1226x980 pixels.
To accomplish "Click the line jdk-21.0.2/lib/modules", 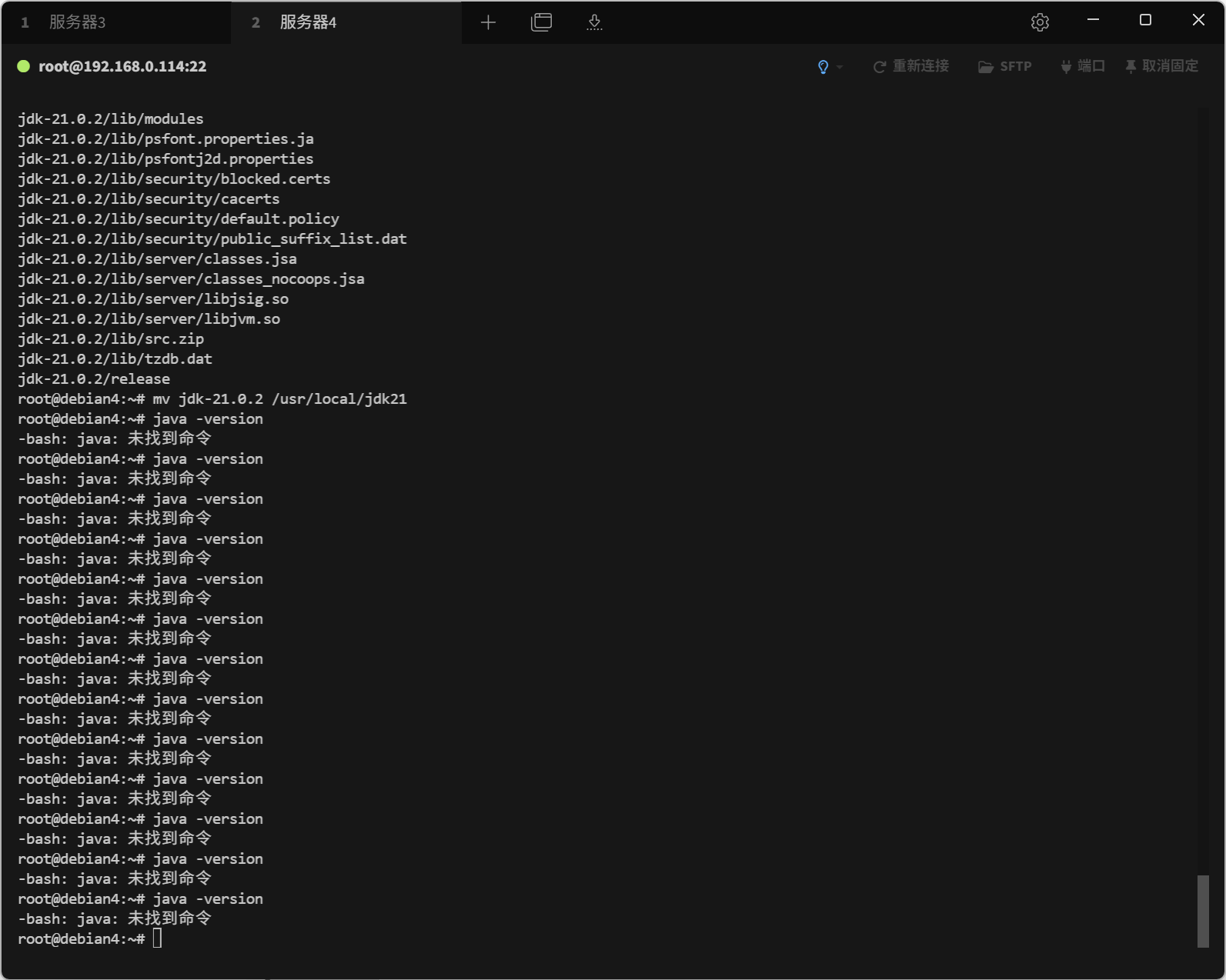I will [111, 118].
